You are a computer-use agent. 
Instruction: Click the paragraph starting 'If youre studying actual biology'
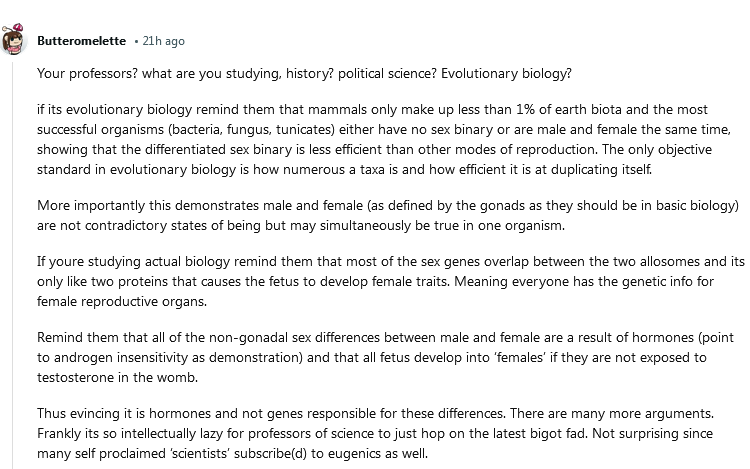[390, 280]
